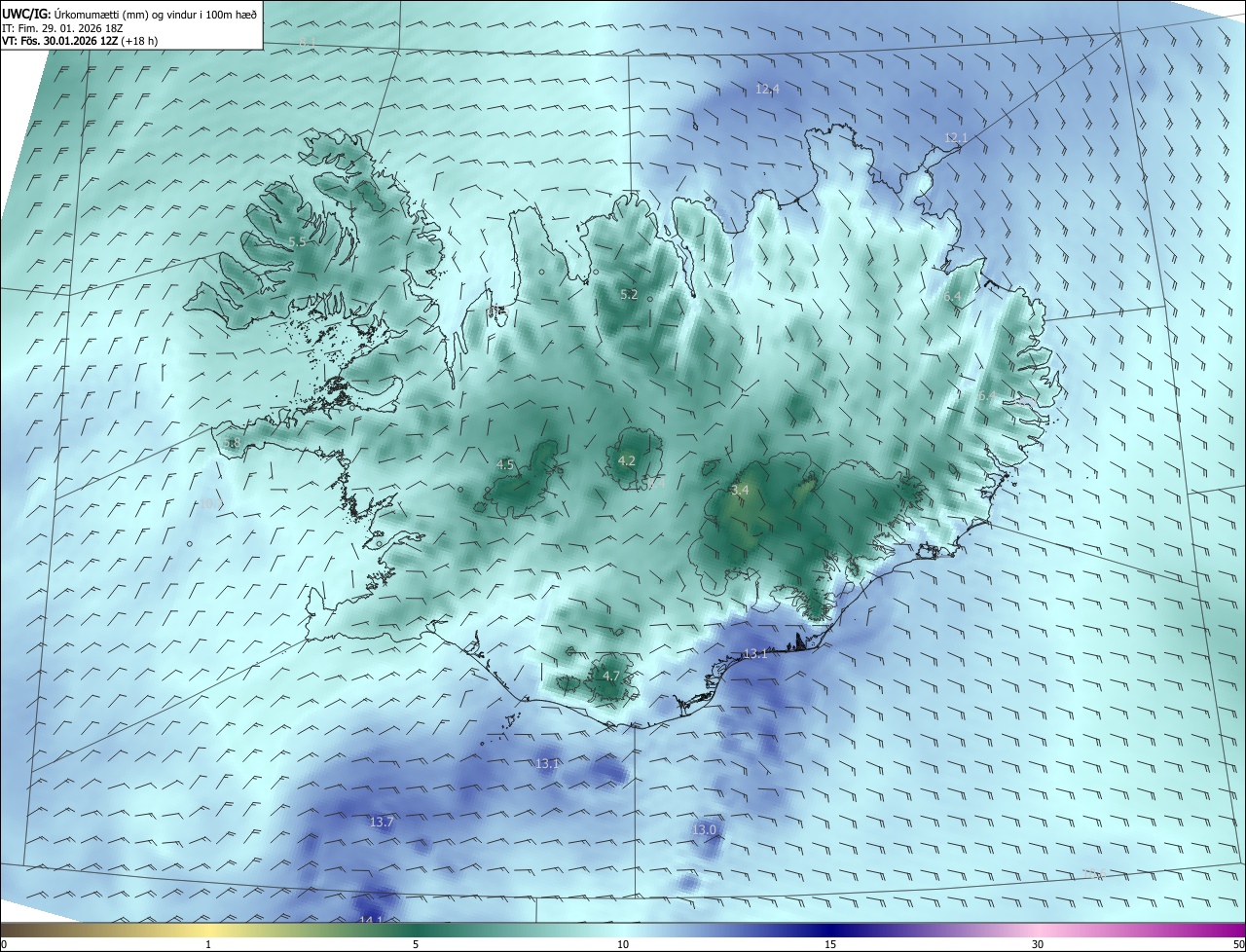This screenshot has width=1246, height=952.
Task: Click the valid time line 'VT: Fös. 30.01.2026 12Z'
Action: [x=58, y=41]
